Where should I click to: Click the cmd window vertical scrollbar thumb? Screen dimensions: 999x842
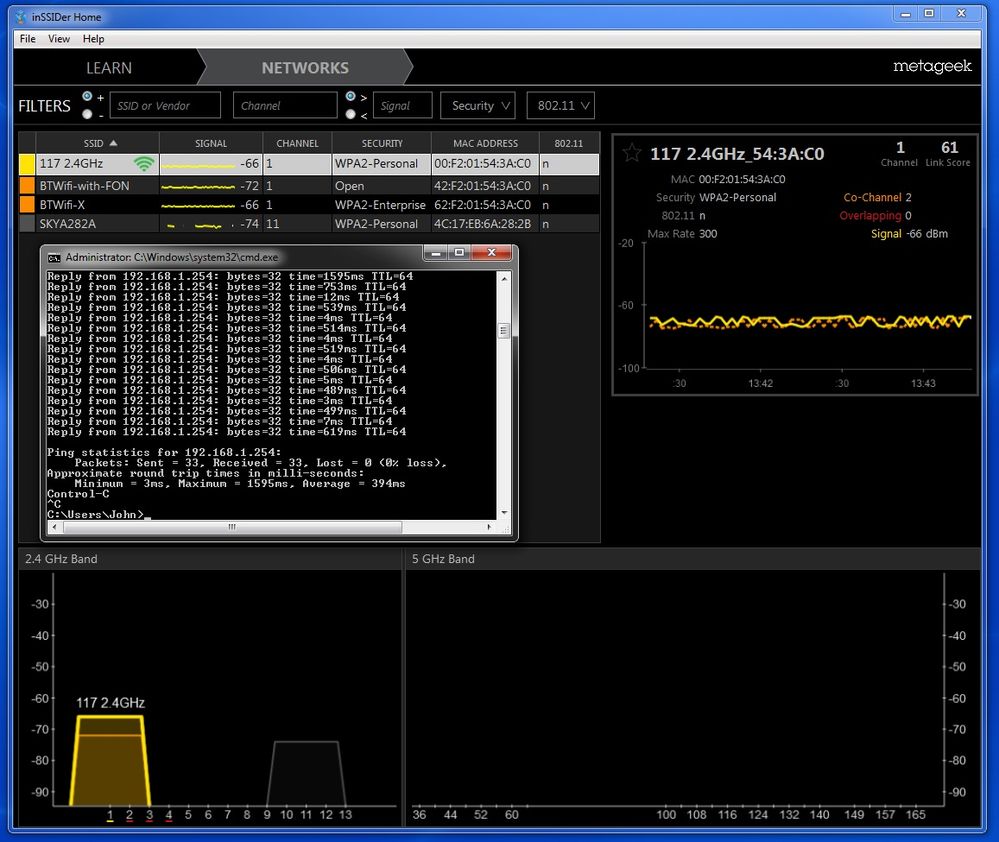coord(503,330)
